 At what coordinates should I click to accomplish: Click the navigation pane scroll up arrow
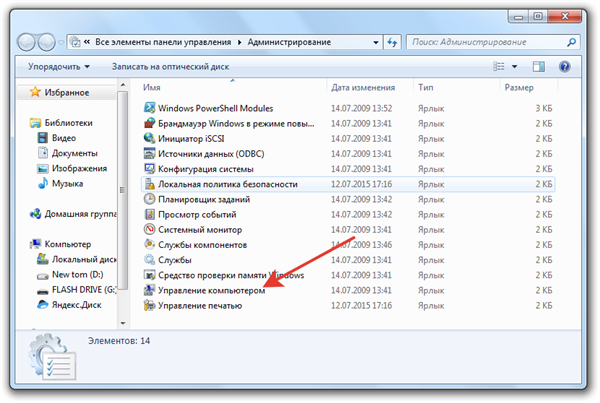[123, 85]
